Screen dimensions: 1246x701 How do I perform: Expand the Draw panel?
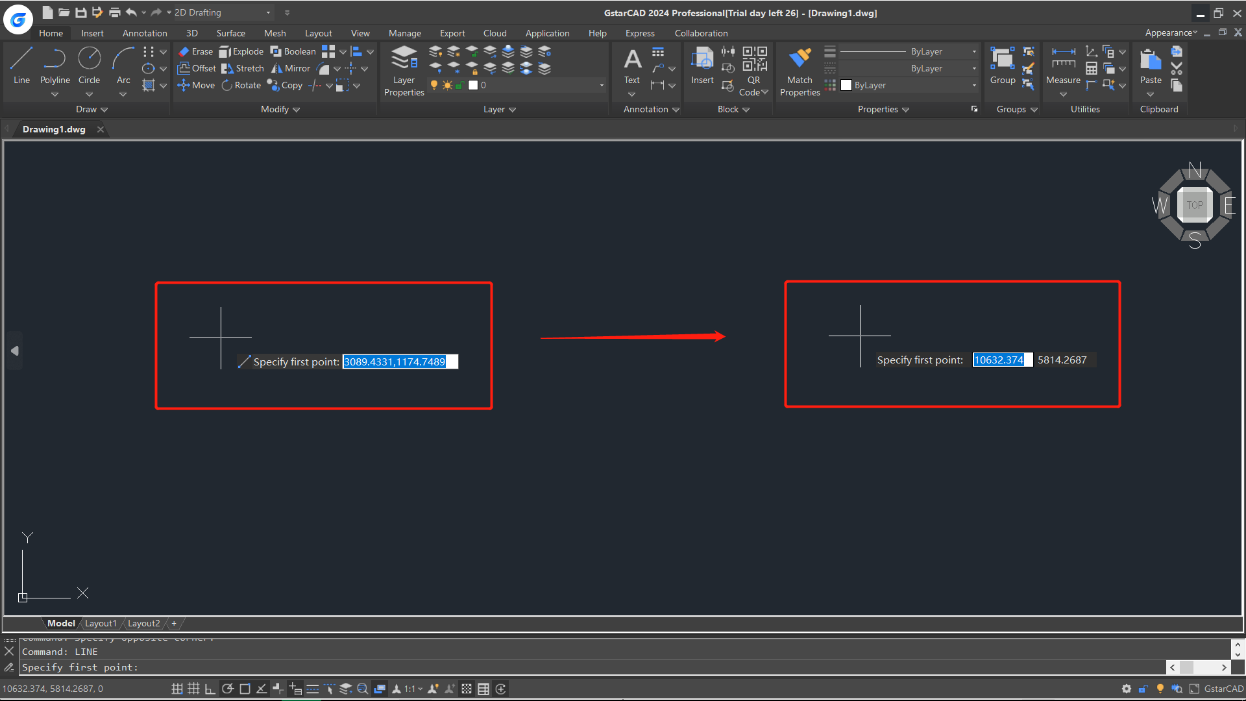[x=92, y=110]
